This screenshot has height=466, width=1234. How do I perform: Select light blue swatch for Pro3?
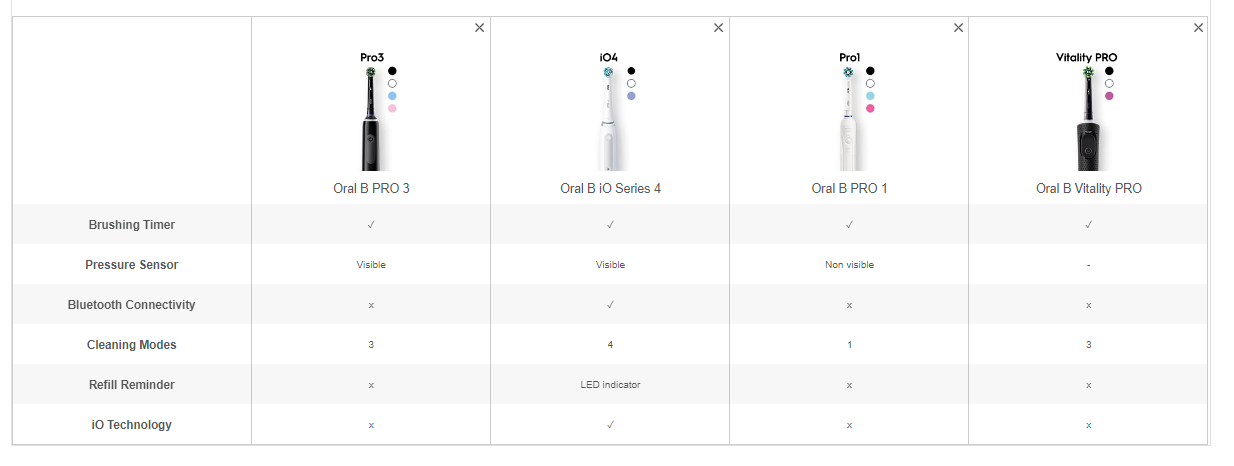392,96
